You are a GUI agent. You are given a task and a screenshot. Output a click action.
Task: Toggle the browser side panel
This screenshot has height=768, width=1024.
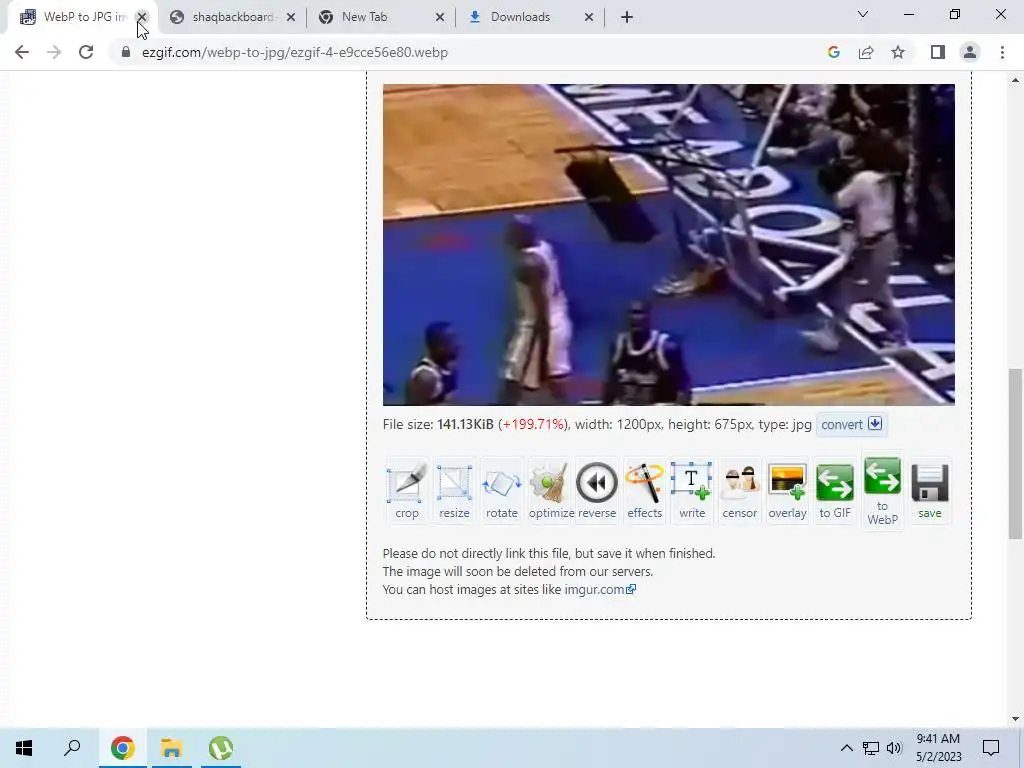coord(938,52)
